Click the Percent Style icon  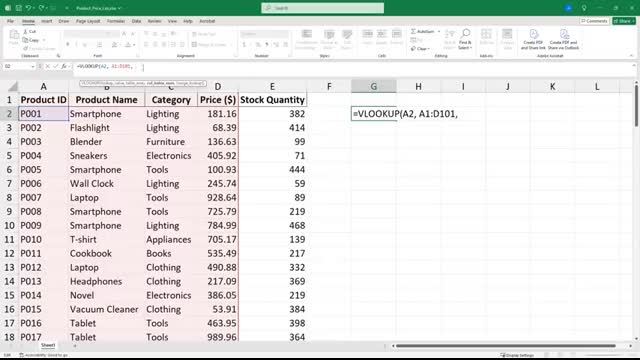point(258,44)
